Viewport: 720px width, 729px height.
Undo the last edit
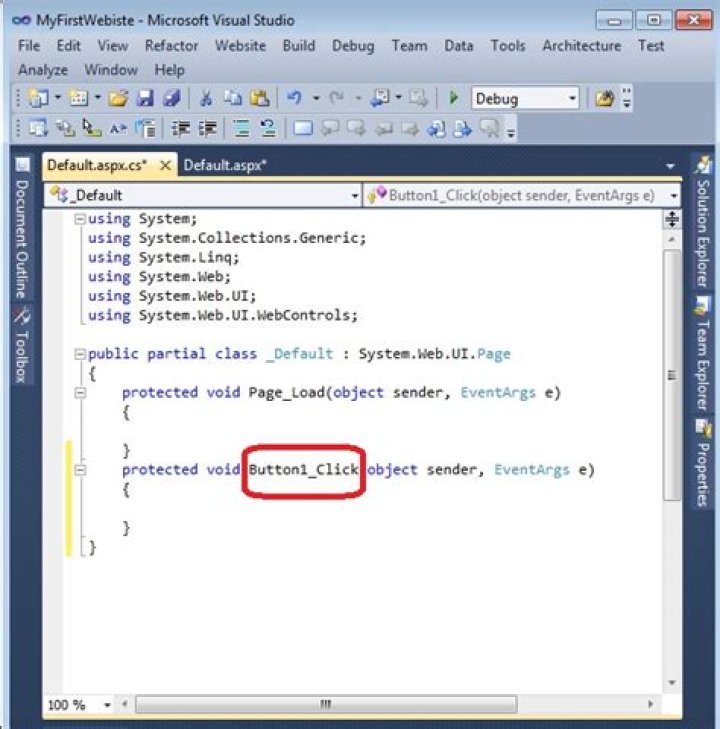pyautogui.click(x=294, y=98)
